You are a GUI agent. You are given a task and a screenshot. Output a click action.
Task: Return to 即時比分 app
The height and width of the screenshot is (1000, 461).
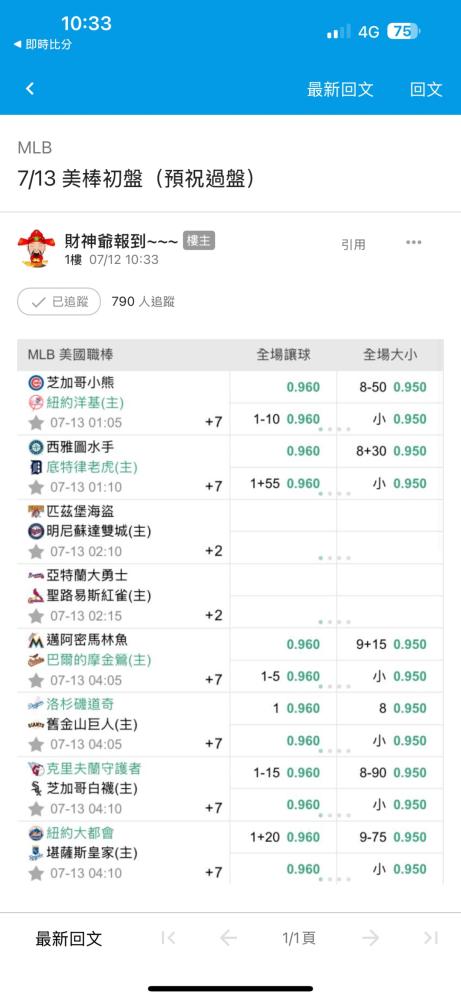click(43, 45)
